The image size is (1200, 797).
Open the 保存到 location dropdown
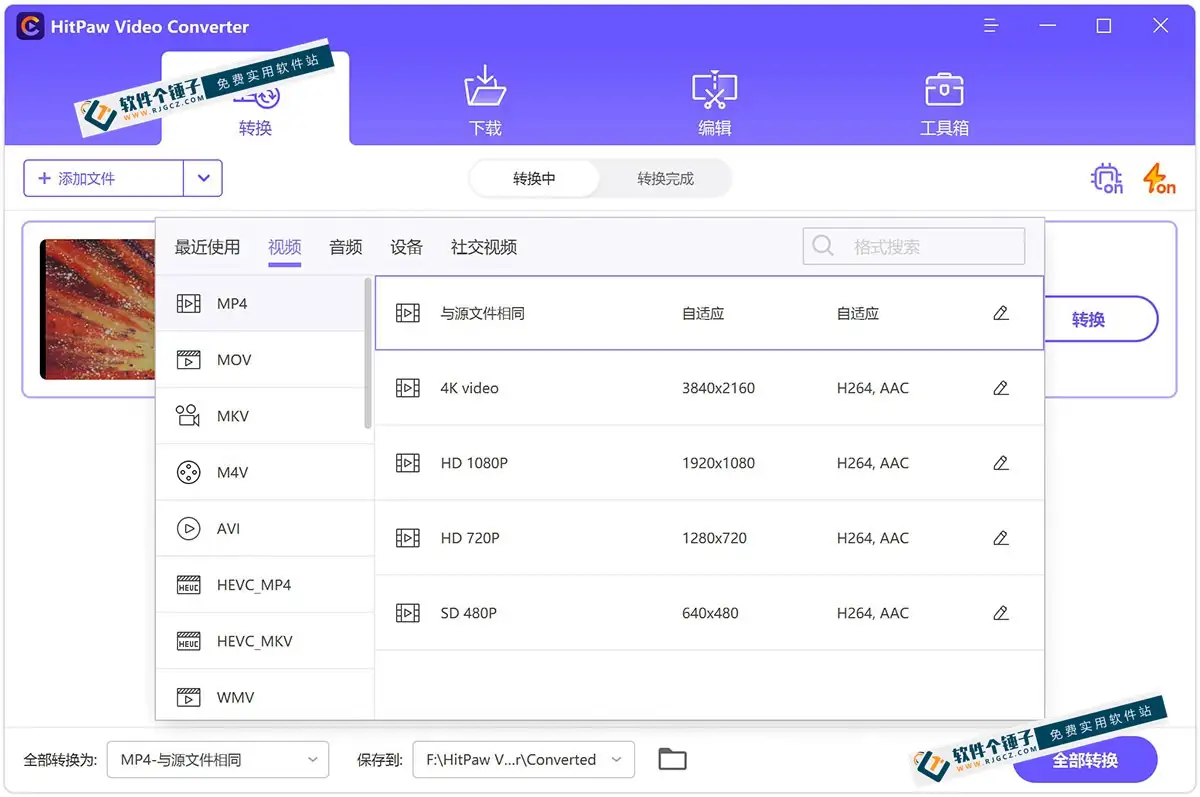[523, 759]
